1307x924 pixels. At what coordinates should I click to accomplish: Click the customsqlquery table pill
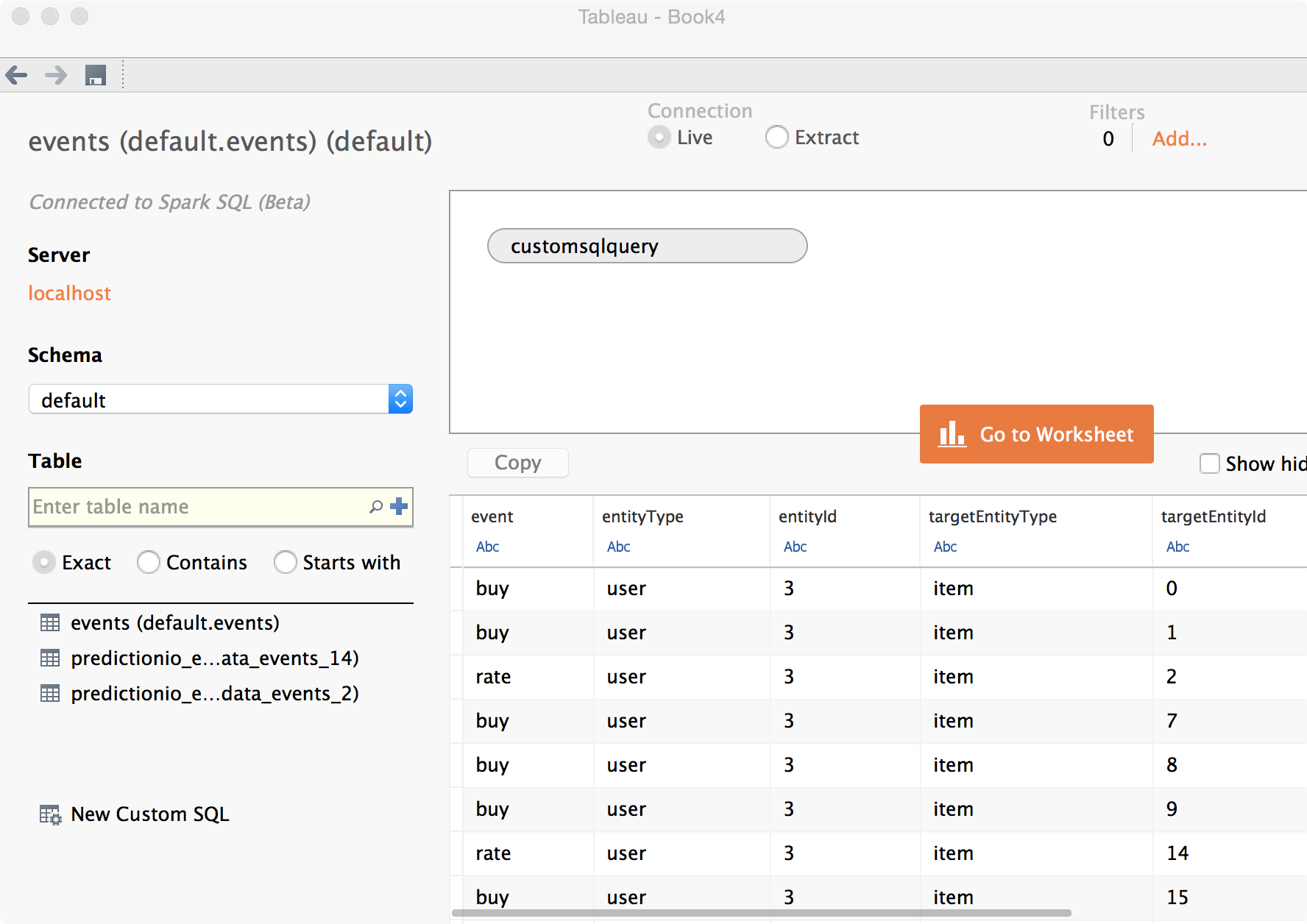tap(647, 246)
